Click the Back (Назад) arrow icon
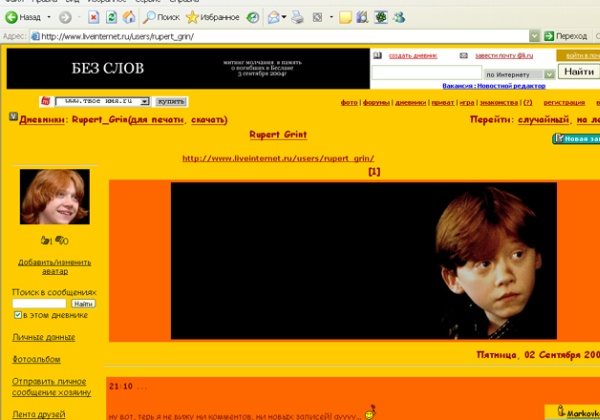This screenshot has height=420, width=600. tap(11, 17)
